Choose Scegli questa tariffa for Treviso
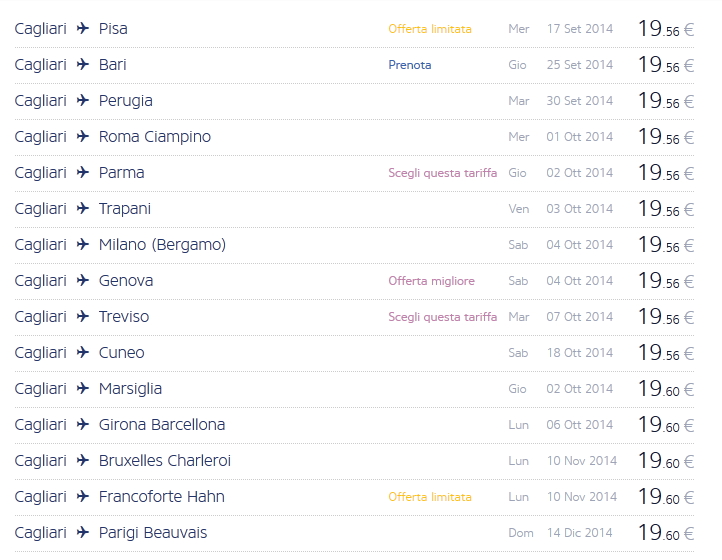The height and width of the screenshot is (560, 722). tap(442, 317)
